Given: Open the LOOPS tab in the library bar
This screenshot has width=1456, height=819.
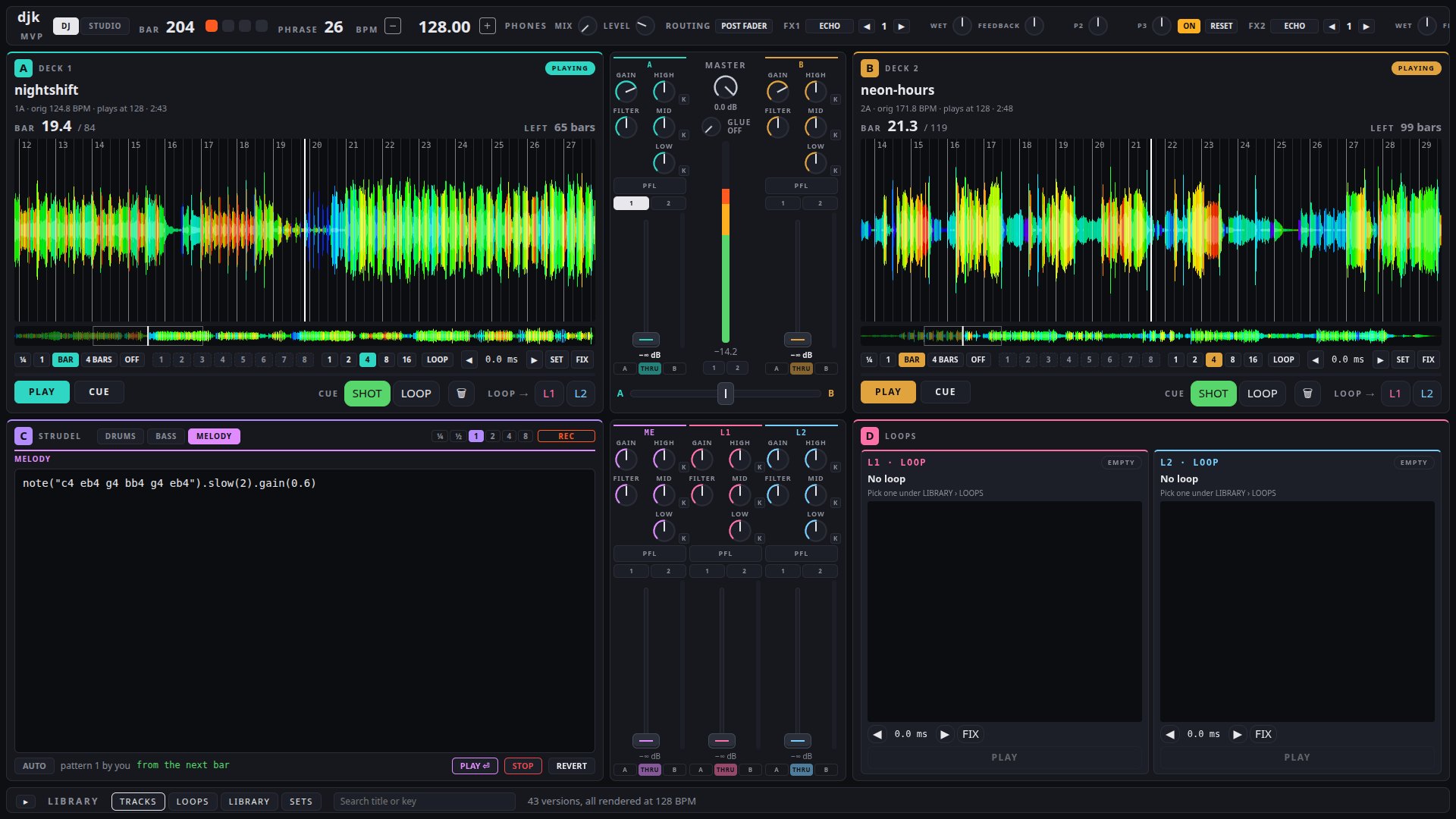Looking at the screenshot, I should pyautogui.click(x=193, y=802).
